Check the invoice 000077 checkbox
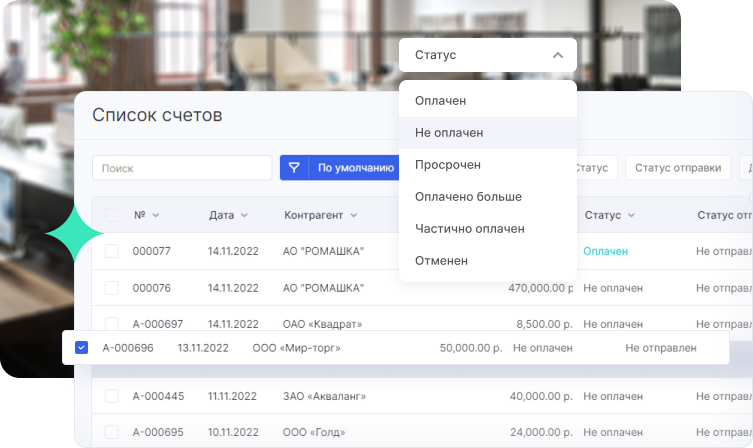The width and height of the screenshot is (753, 448). (x=111, y=251)
